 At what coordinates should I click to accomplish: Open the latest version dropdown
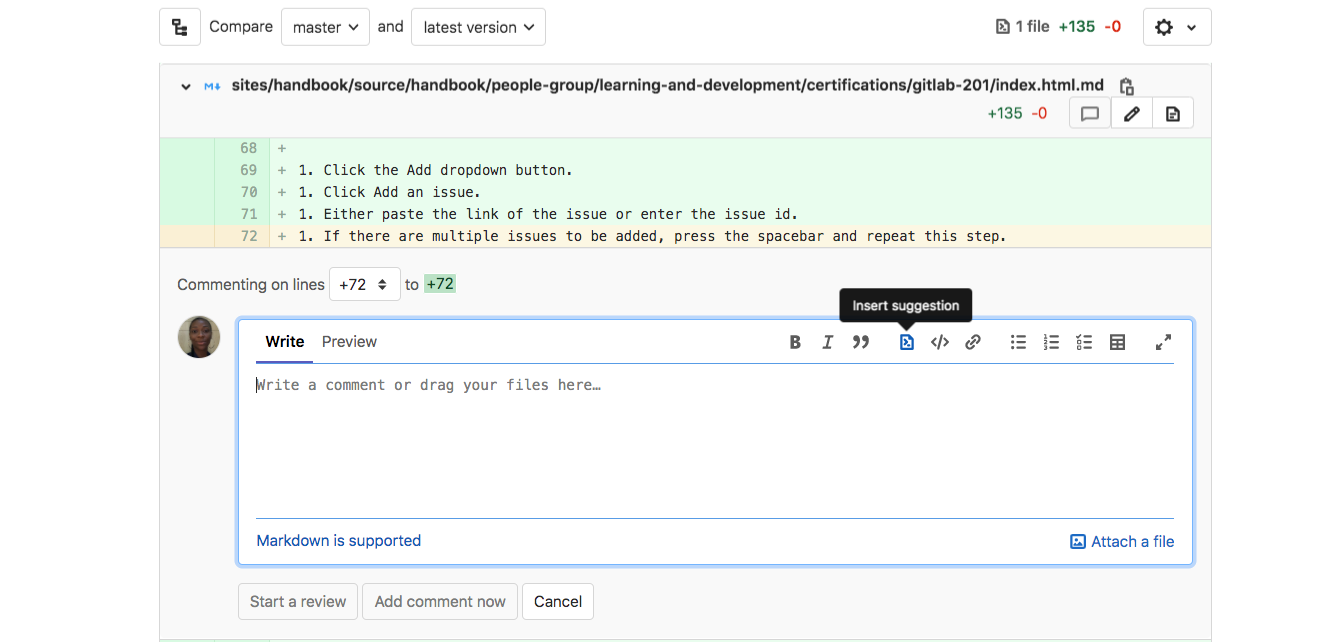coord(478,27)
